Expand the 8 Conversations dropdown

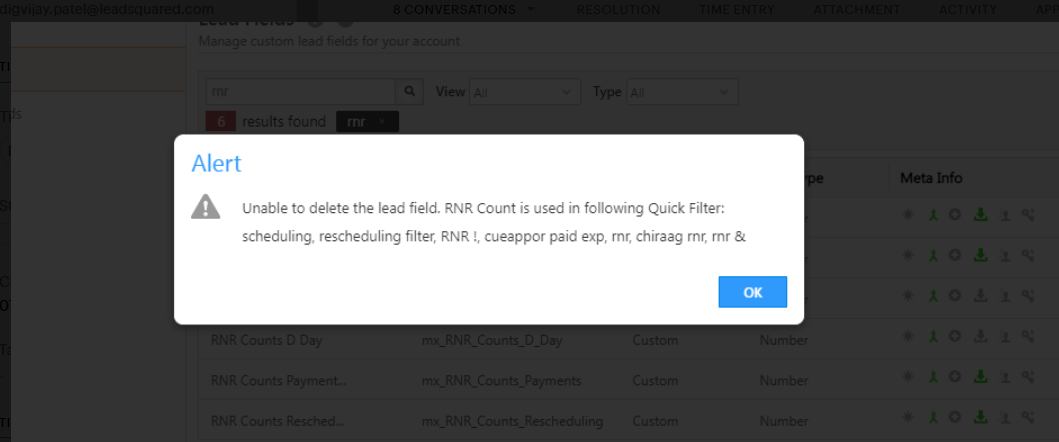(x=463, y=10)
